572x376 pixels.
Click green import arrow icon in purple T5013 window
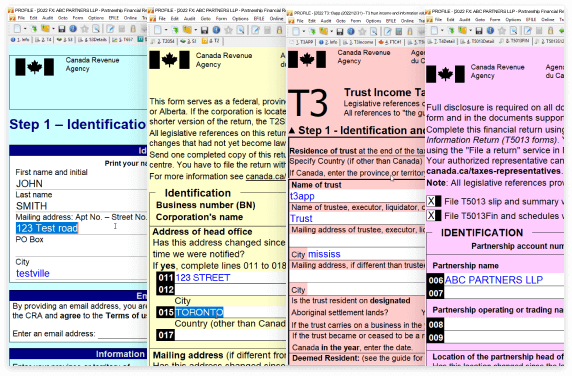click(452, 30)
